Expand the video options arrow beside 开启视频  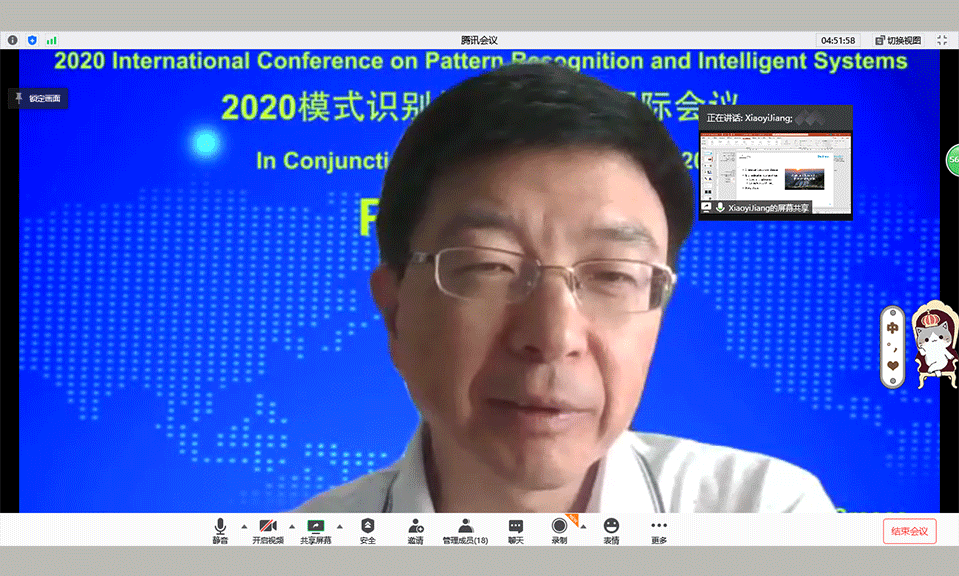tap(291, 526)
